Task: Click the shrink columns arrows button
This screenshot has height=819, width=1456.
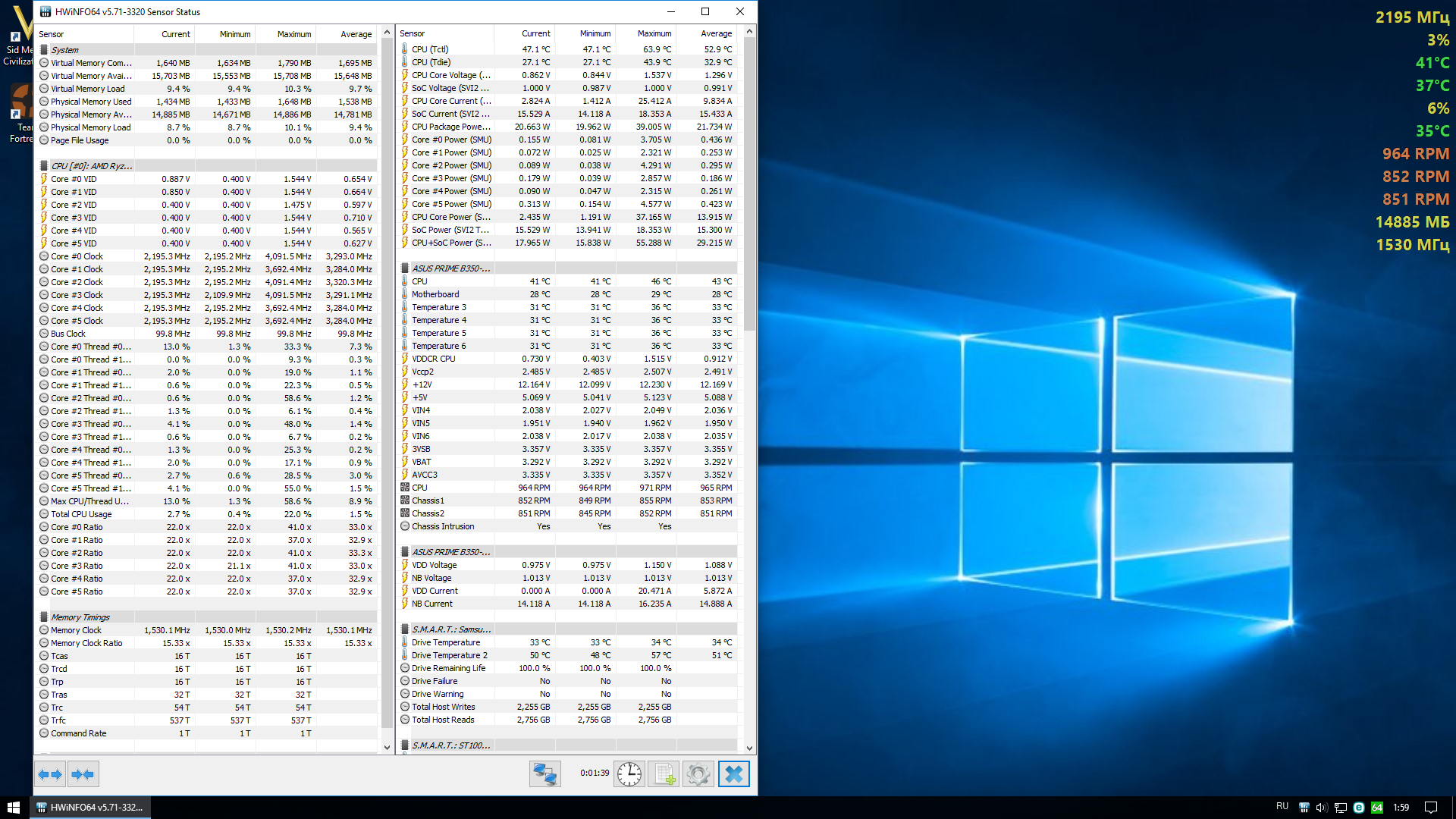Action: (82, 774)
